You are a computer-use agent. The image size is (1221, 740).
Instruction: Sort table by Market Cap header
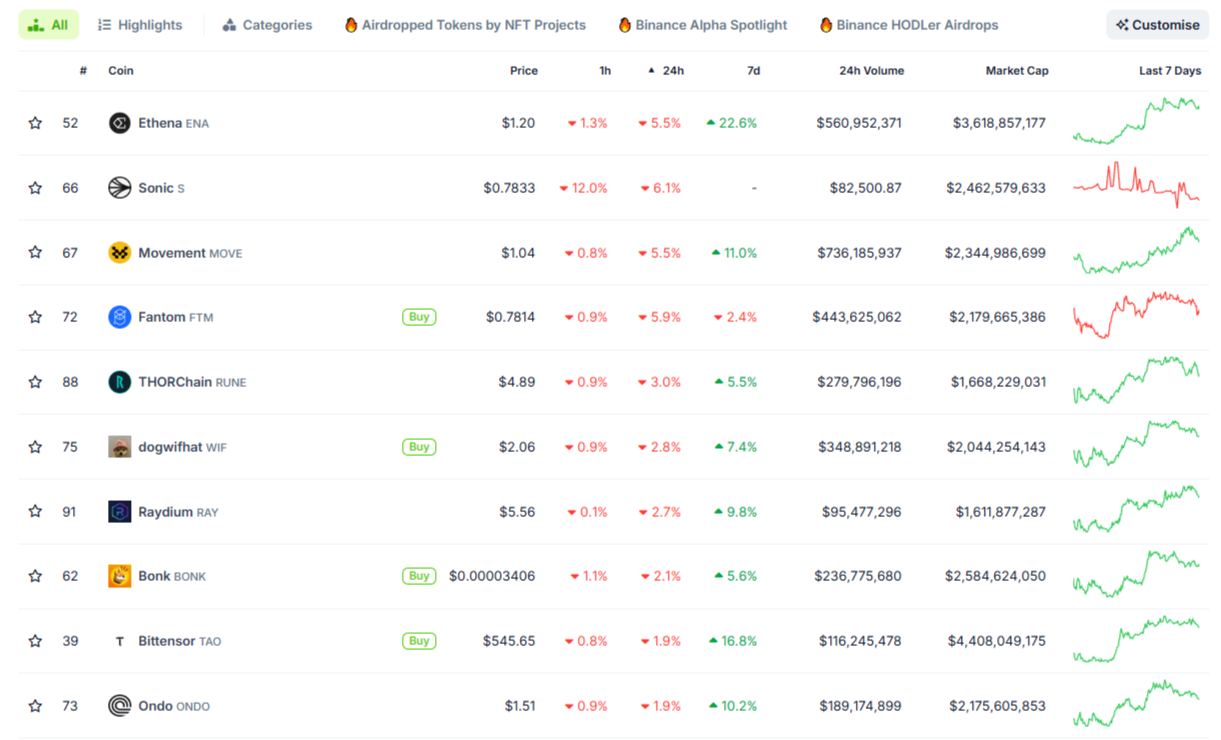pos(1016,71)
